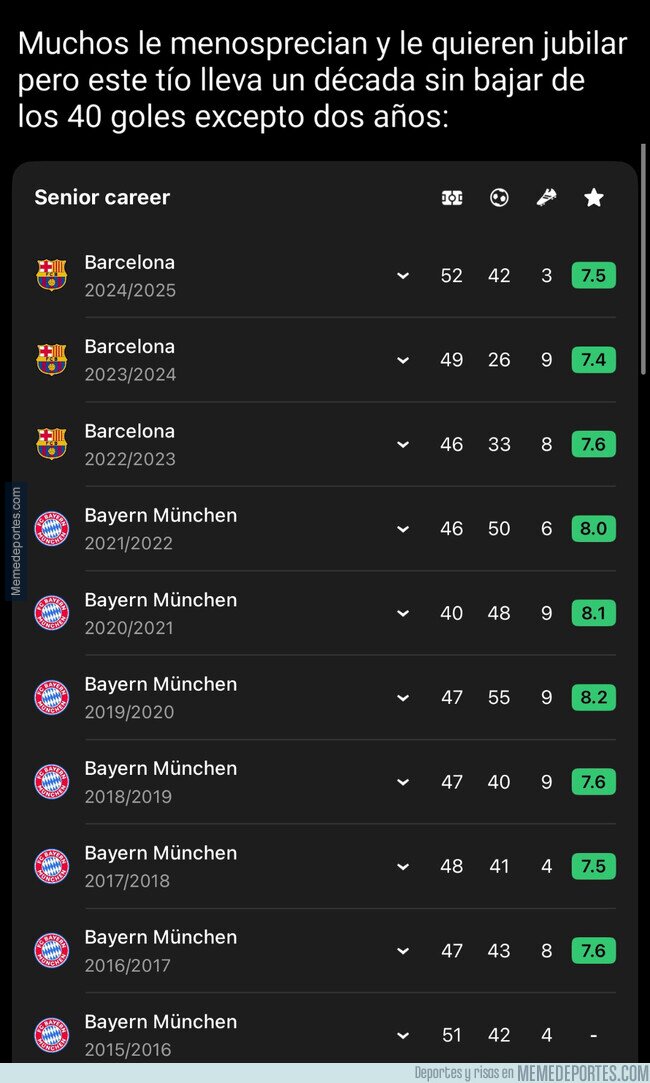Select the 7.4 rating badge for 2023/2024
The width and height of the screenshot is (650, 1083).
click(x=594, y=360)
